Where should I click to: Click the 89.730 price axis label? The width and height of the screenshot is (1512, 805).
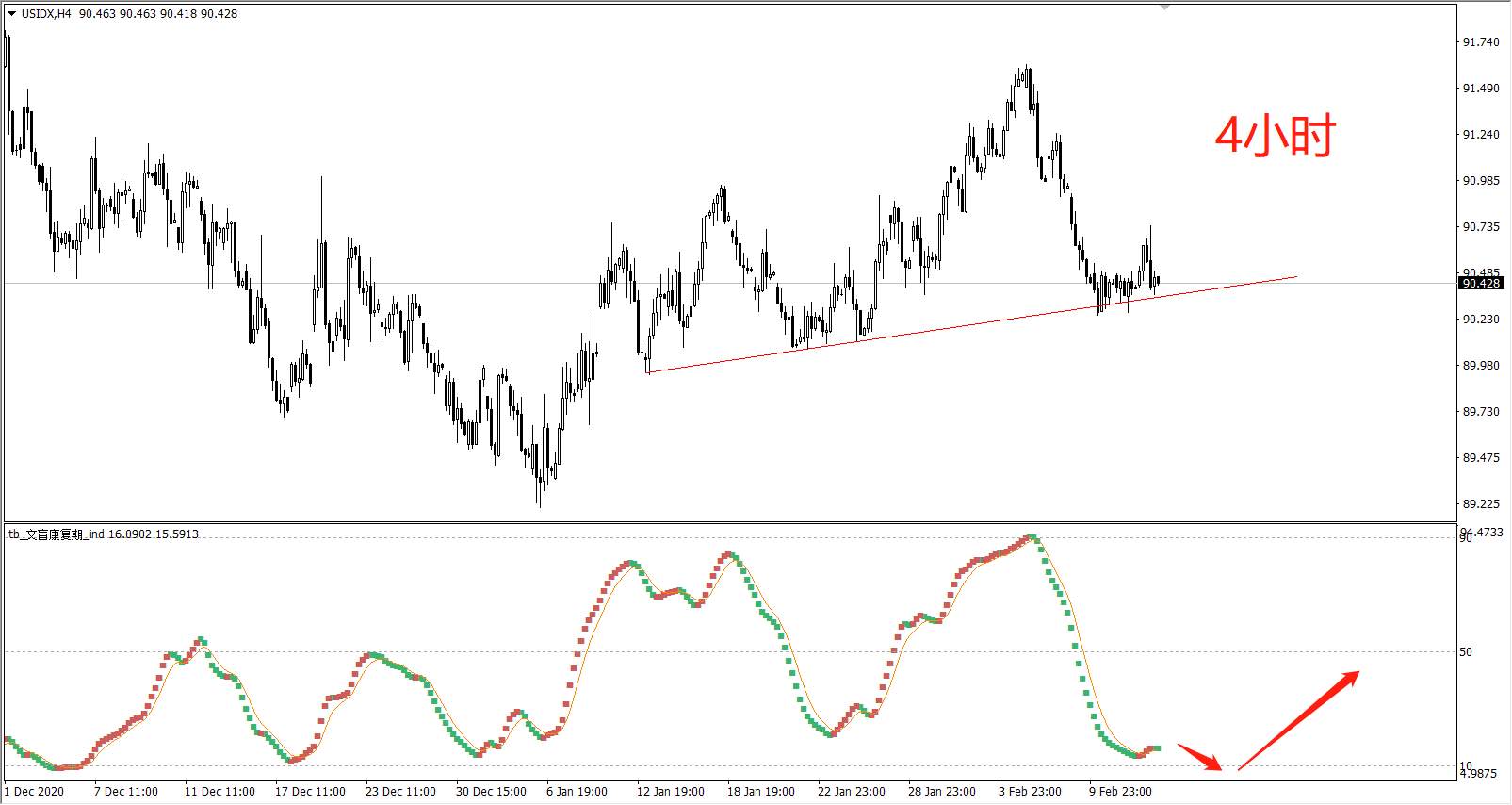(1480, 412)
